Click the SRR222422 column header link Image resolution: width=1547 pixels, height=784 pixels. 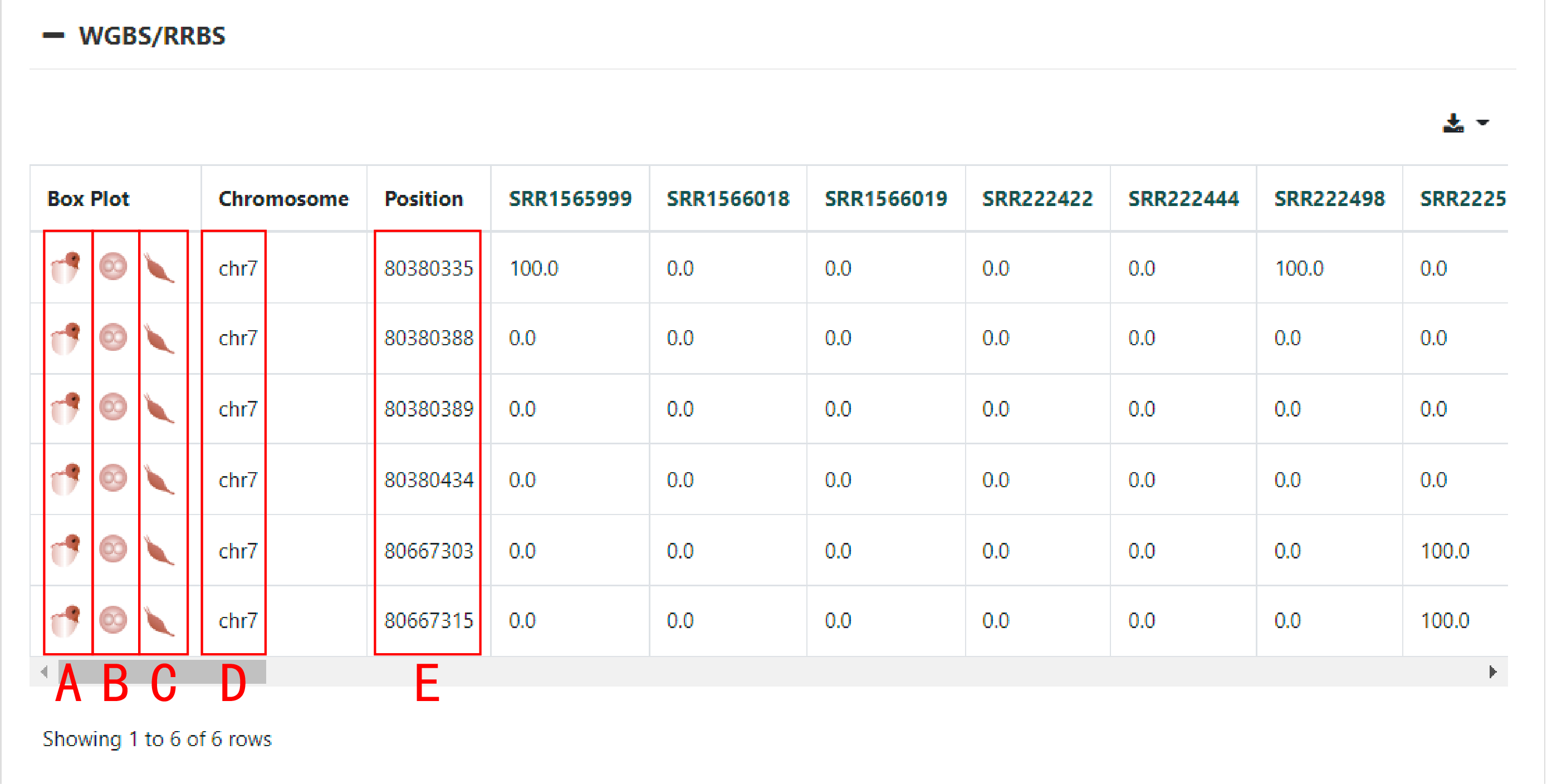pyautogui.click(x=1037, y=199)
